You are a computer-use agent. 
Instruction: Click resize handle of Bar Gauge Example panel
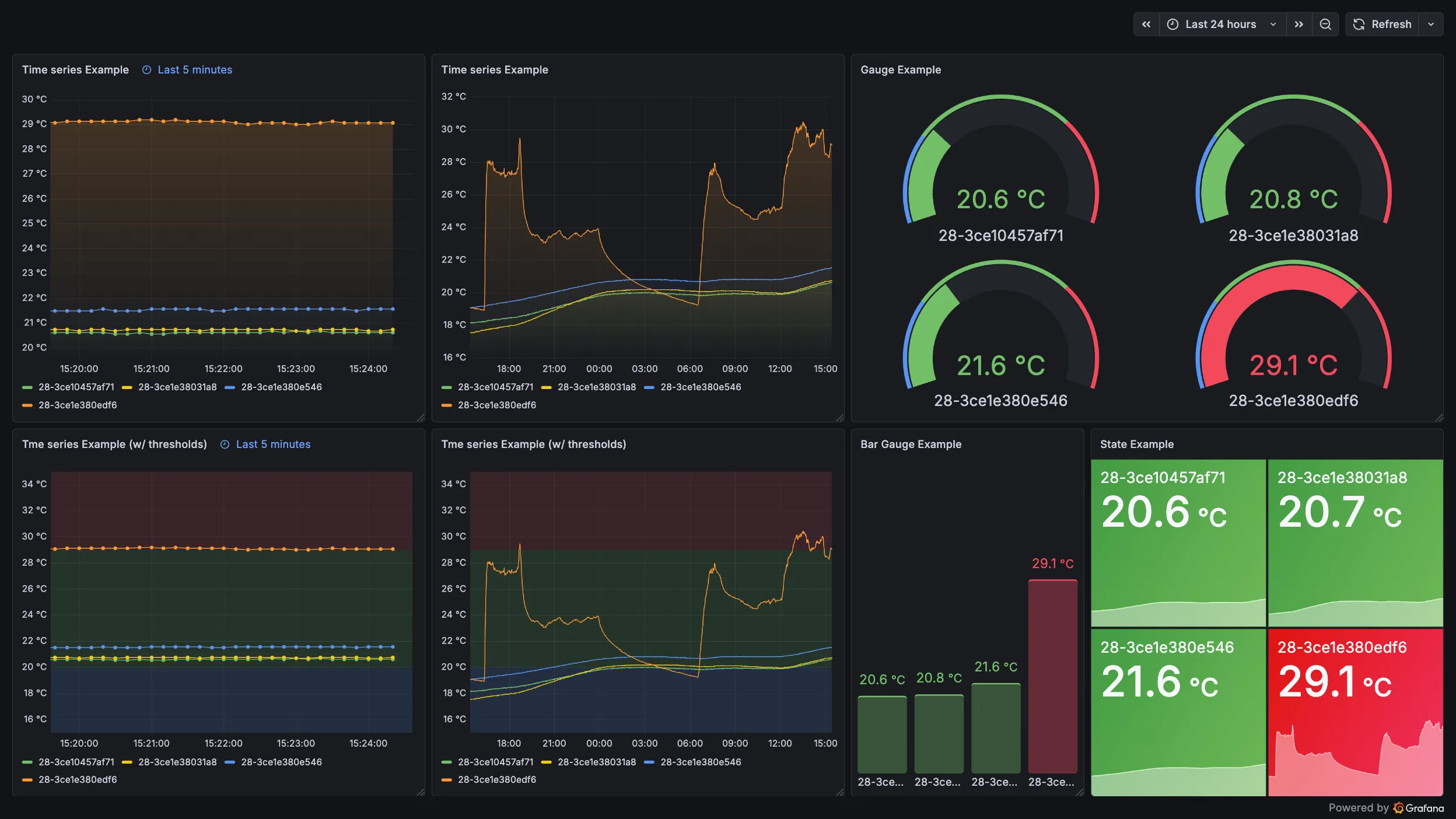(x=1080, y=792)
